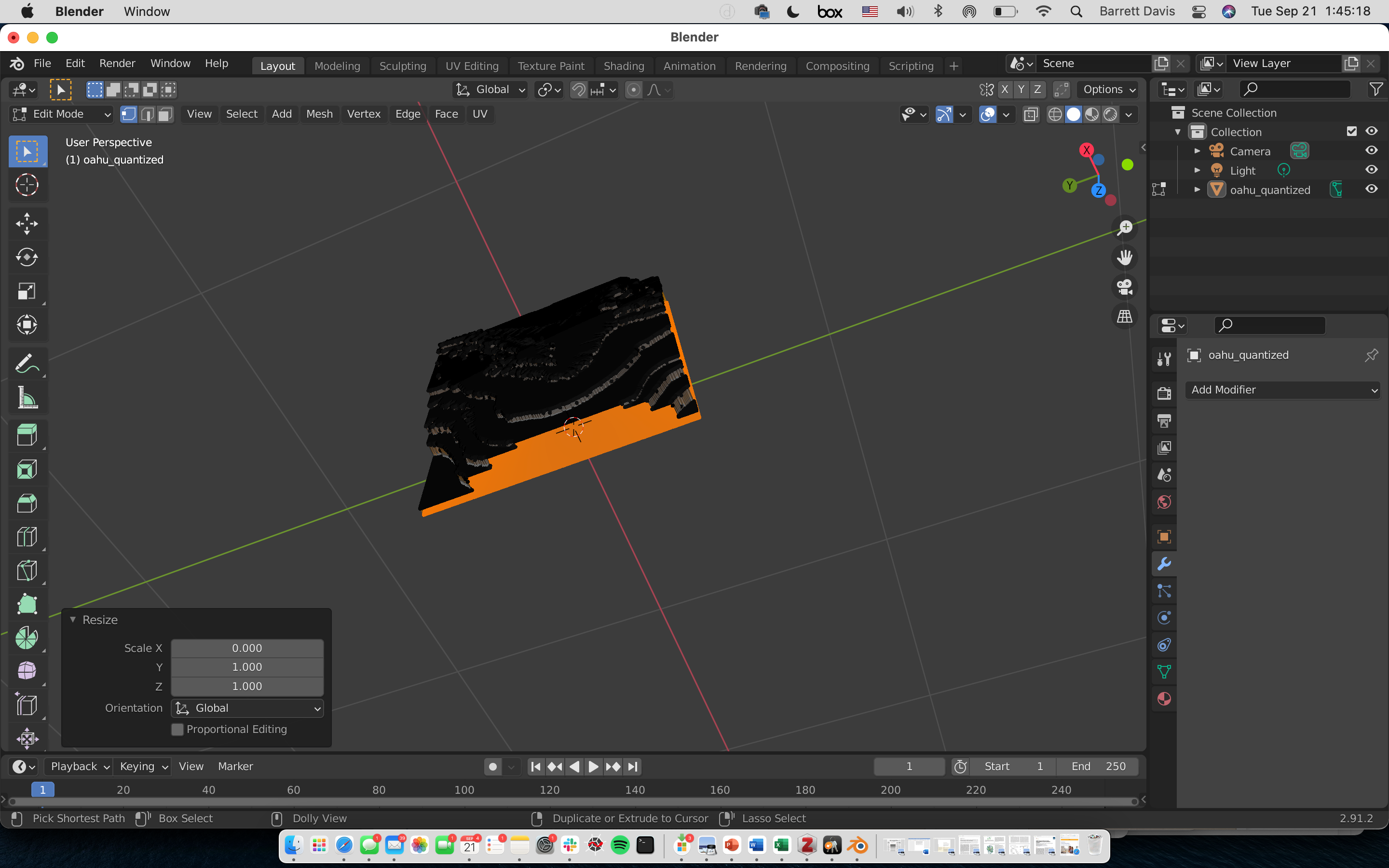1389x868 pixels.
Task: Select the Inset Faces tool
Action: pyautogui.click(x=27, y=470)
